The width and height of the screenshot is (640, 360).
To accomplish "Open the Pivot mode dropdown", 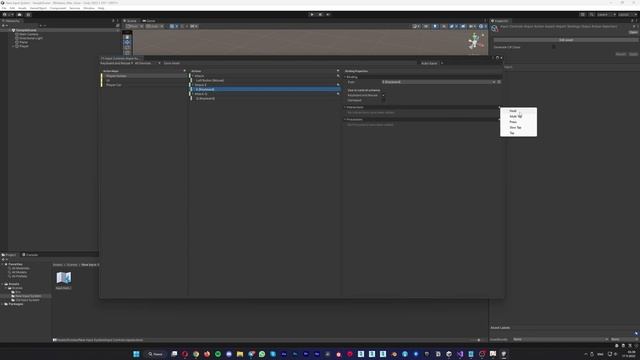I will 134,26.
